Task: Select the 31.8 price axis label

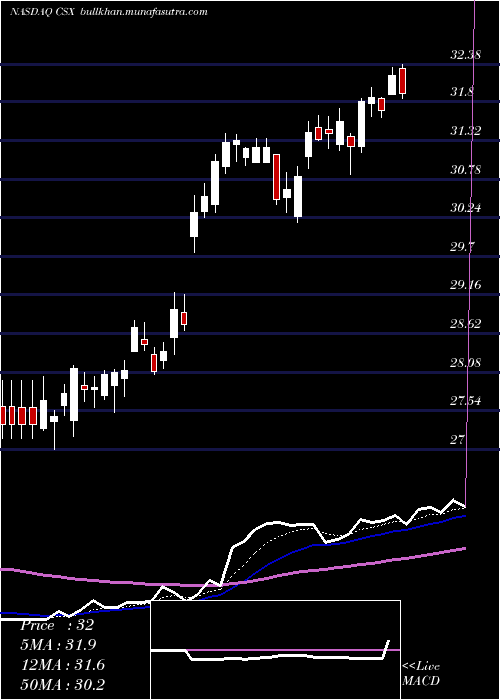Action: pyautogui.click(x=462, y=93)
